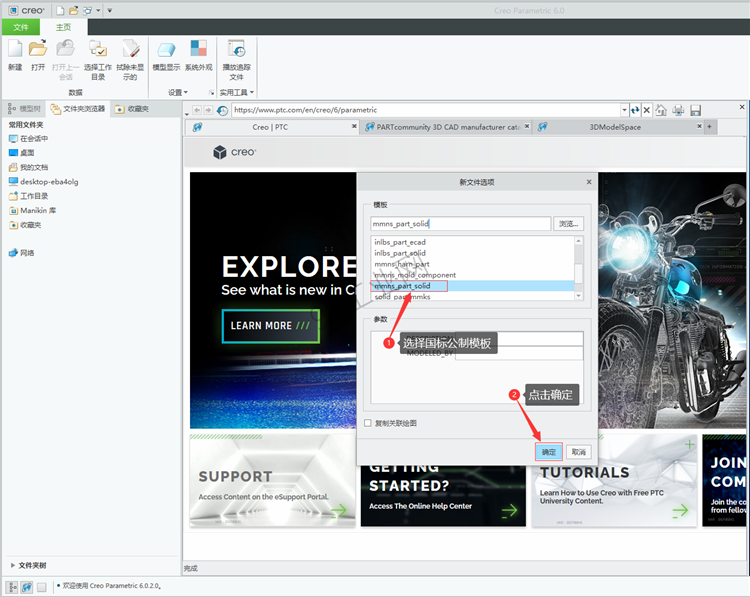Click the browser home icon
Viewport: 750px width, 597px height.
tap(662, 111)
